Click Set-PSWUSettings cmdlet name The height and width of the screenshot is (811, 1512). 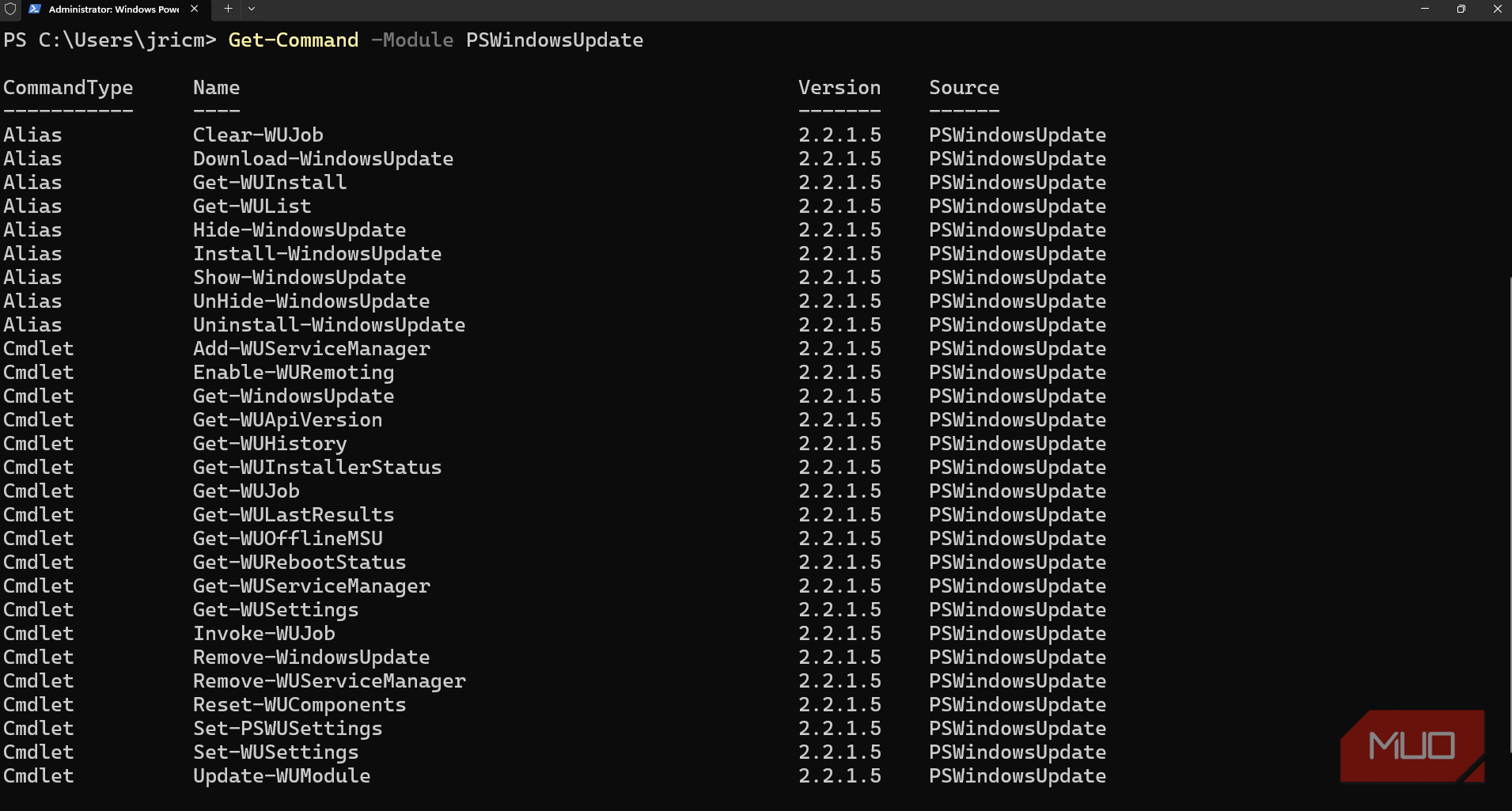[x=287, y=729]
